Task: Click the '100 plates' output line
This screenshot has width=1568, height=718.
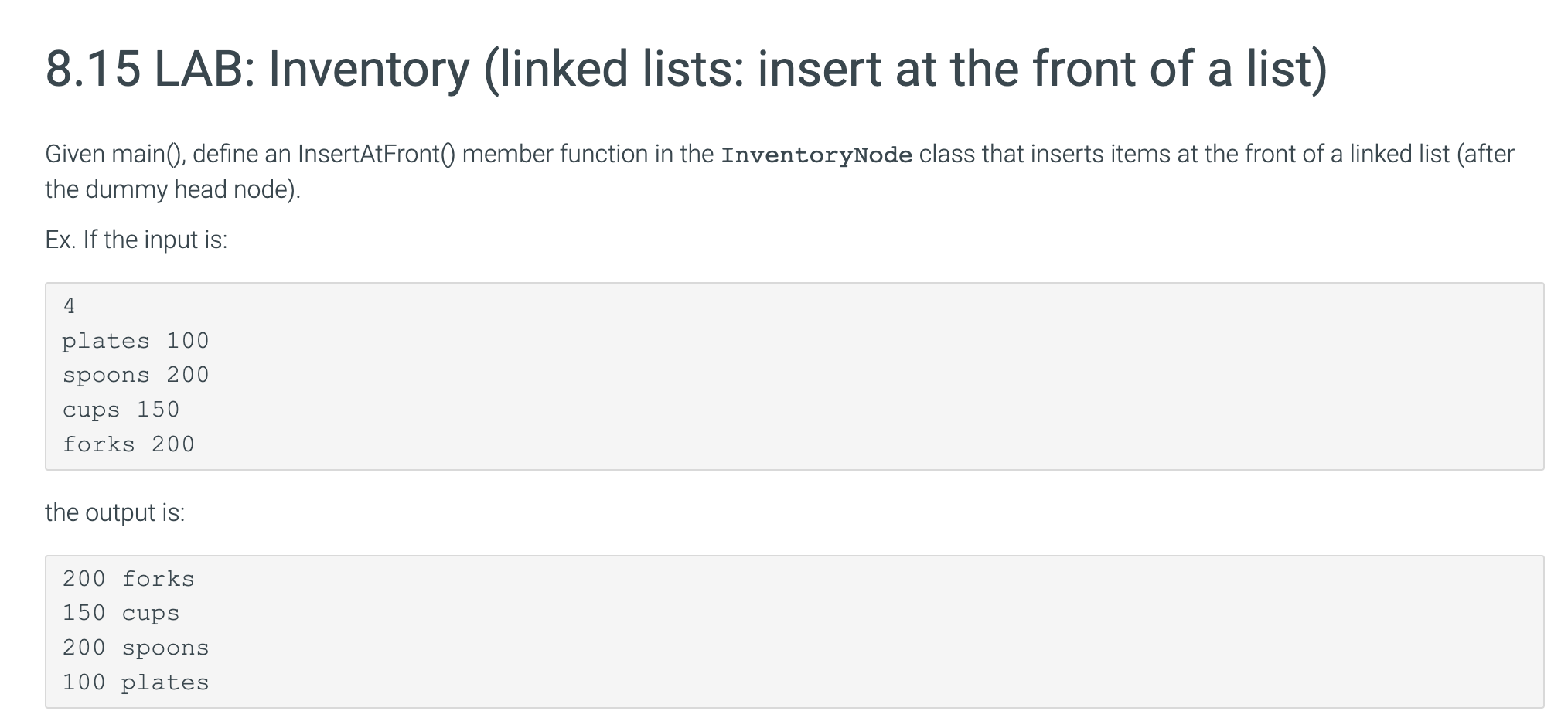Action: click(x=135, y=682)
